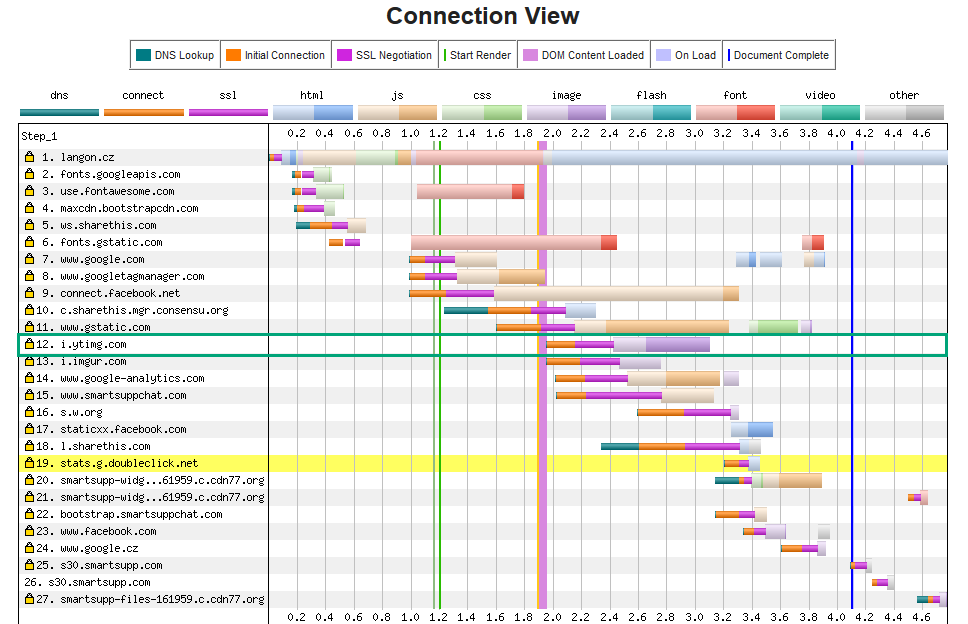Click the lock icon beside langon.cz
Screen dimensions: 968x624
(29, 157)
